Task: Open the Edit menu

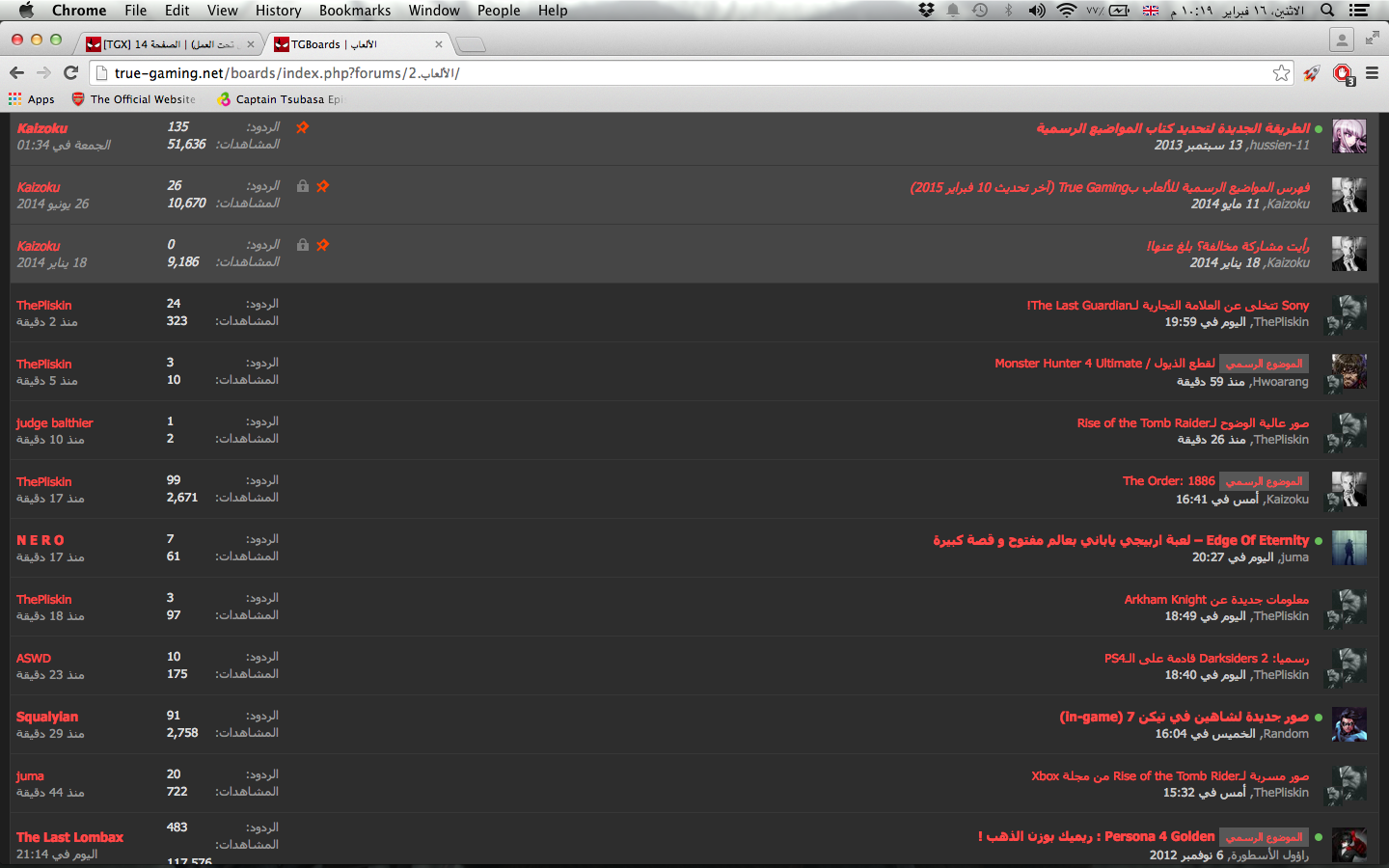Action: 177,11
